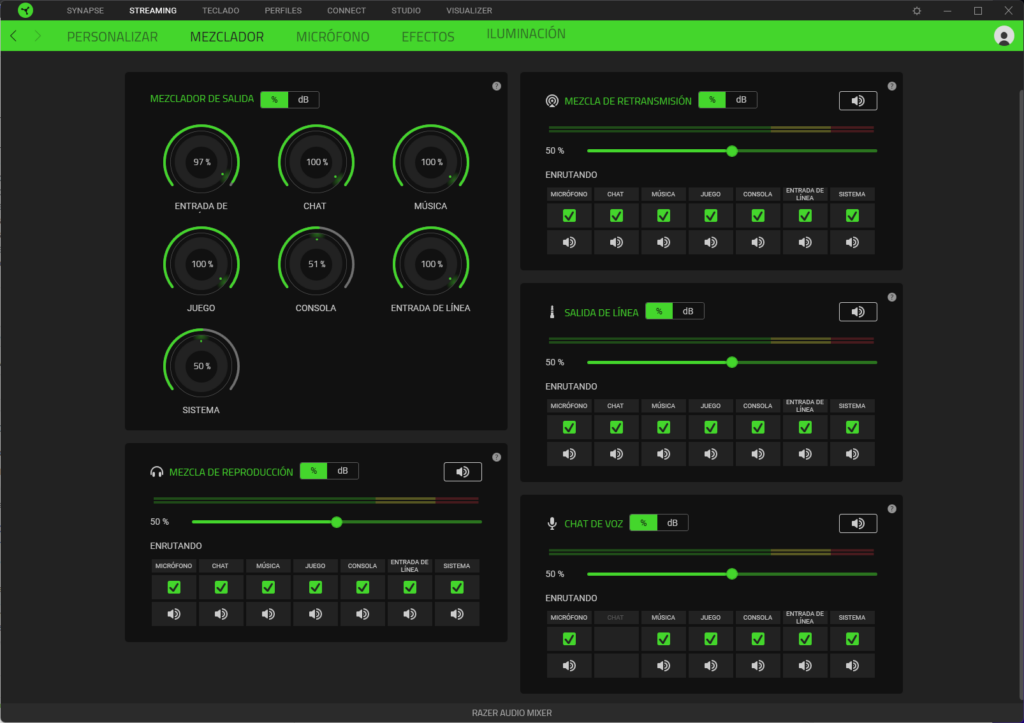Click the Consola volume knob at 51%

(316, 264)
